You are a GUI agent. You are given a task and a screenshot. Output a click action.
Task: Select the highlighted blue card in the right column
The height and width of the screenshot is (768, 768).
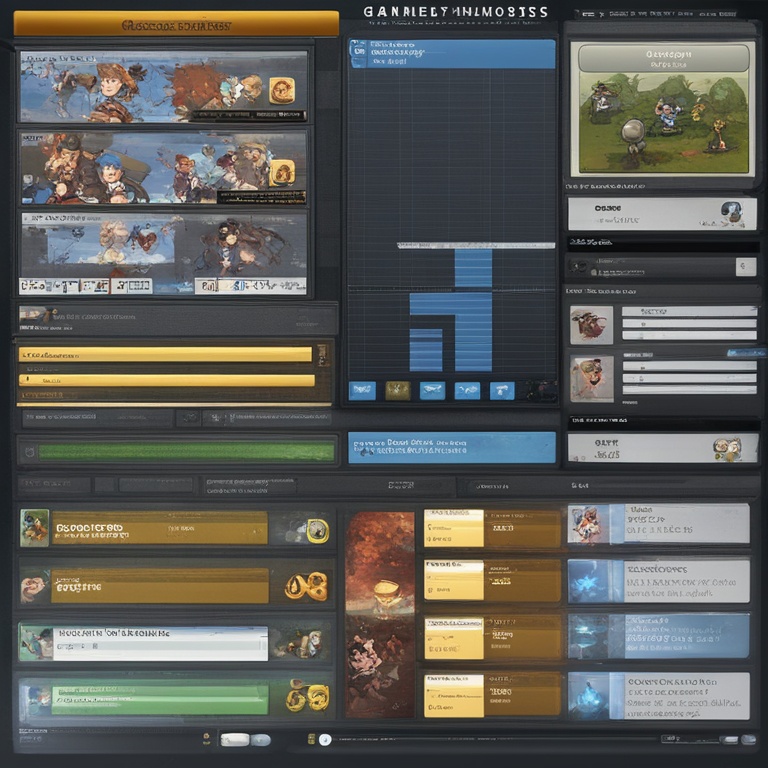659,635
